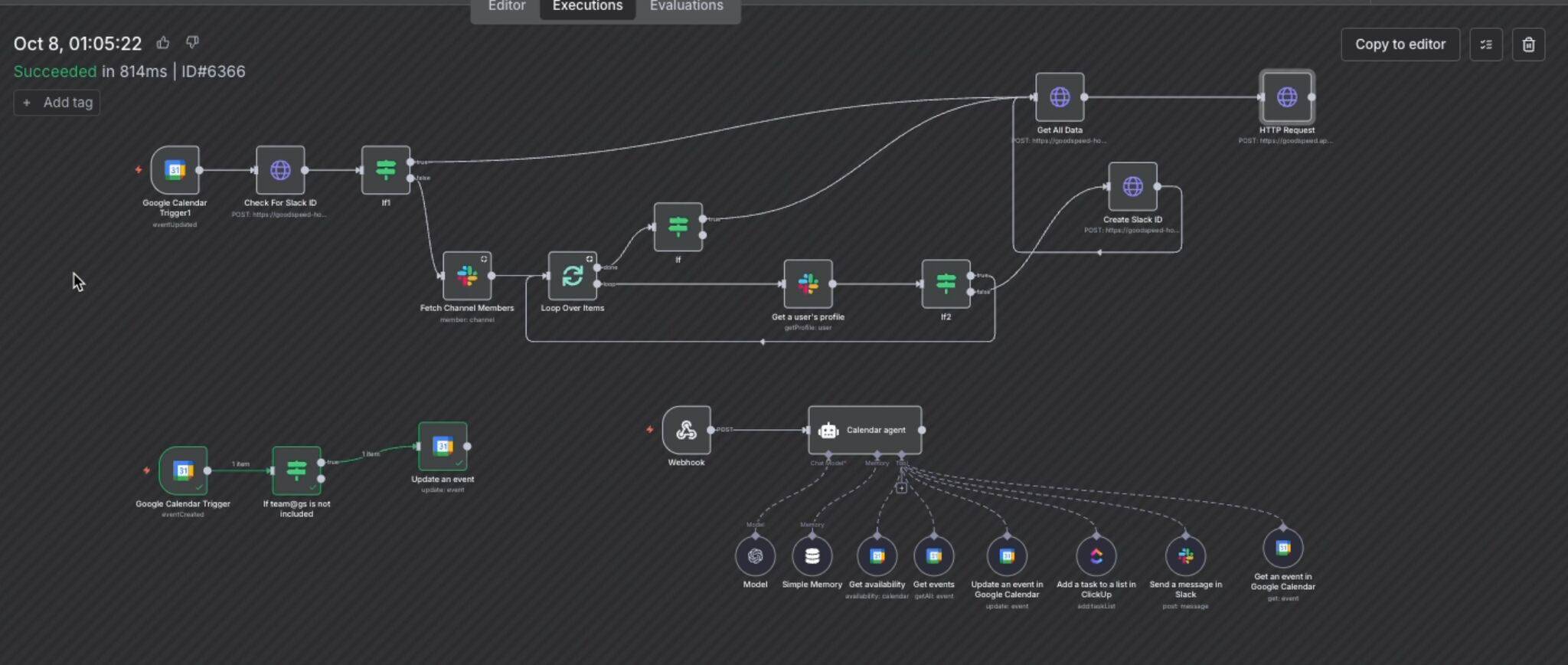Mark execution with thumbs down

[x=192, y=42]
